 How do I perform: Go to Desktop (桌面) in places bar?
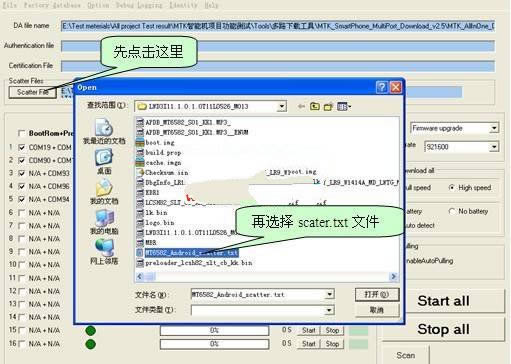click(x=104, y=162)
